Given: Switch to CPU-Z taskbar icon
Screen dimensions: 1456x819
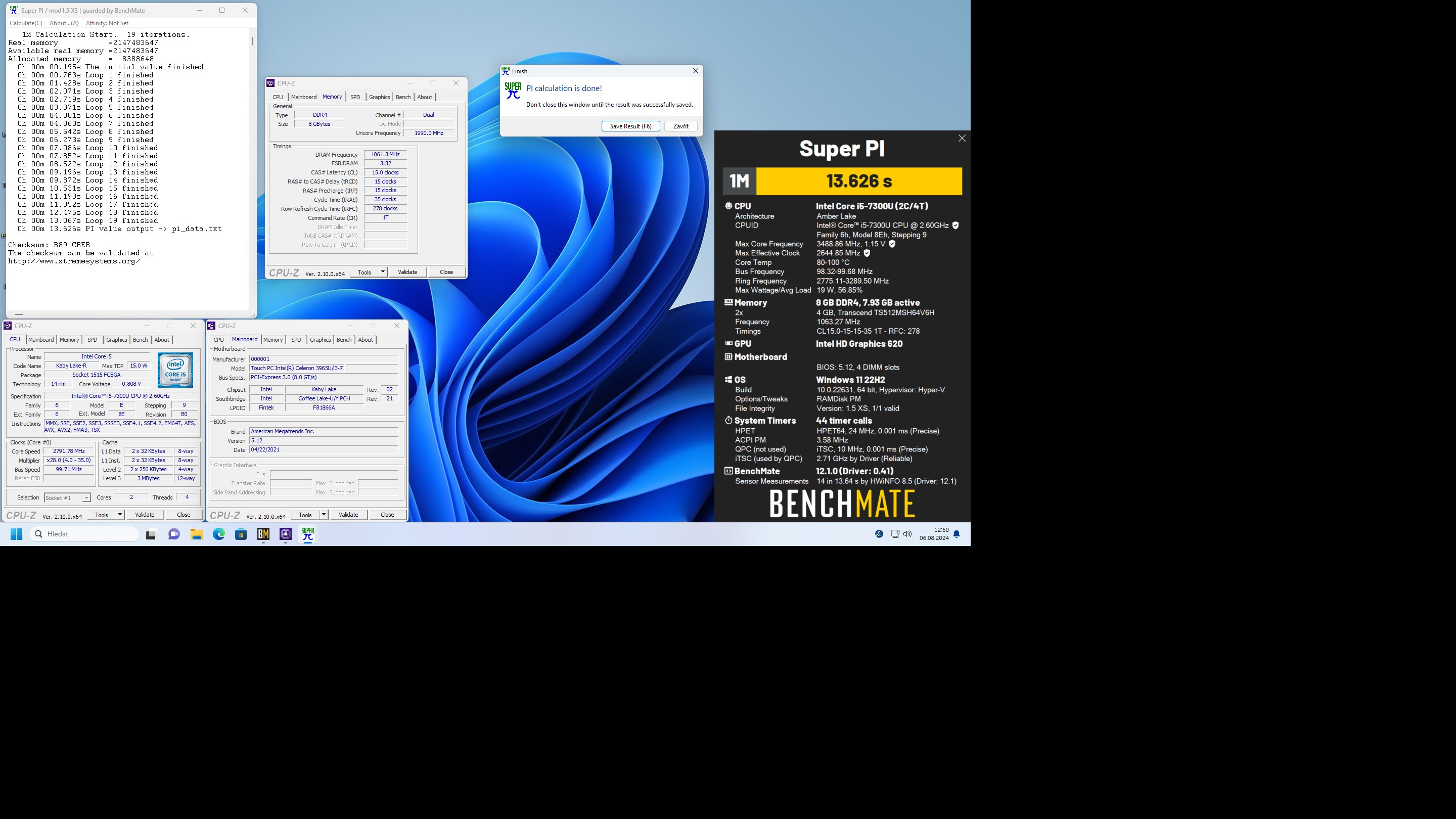Looking at the screenshot, I should pyautogui.click(x=286, y=534).
